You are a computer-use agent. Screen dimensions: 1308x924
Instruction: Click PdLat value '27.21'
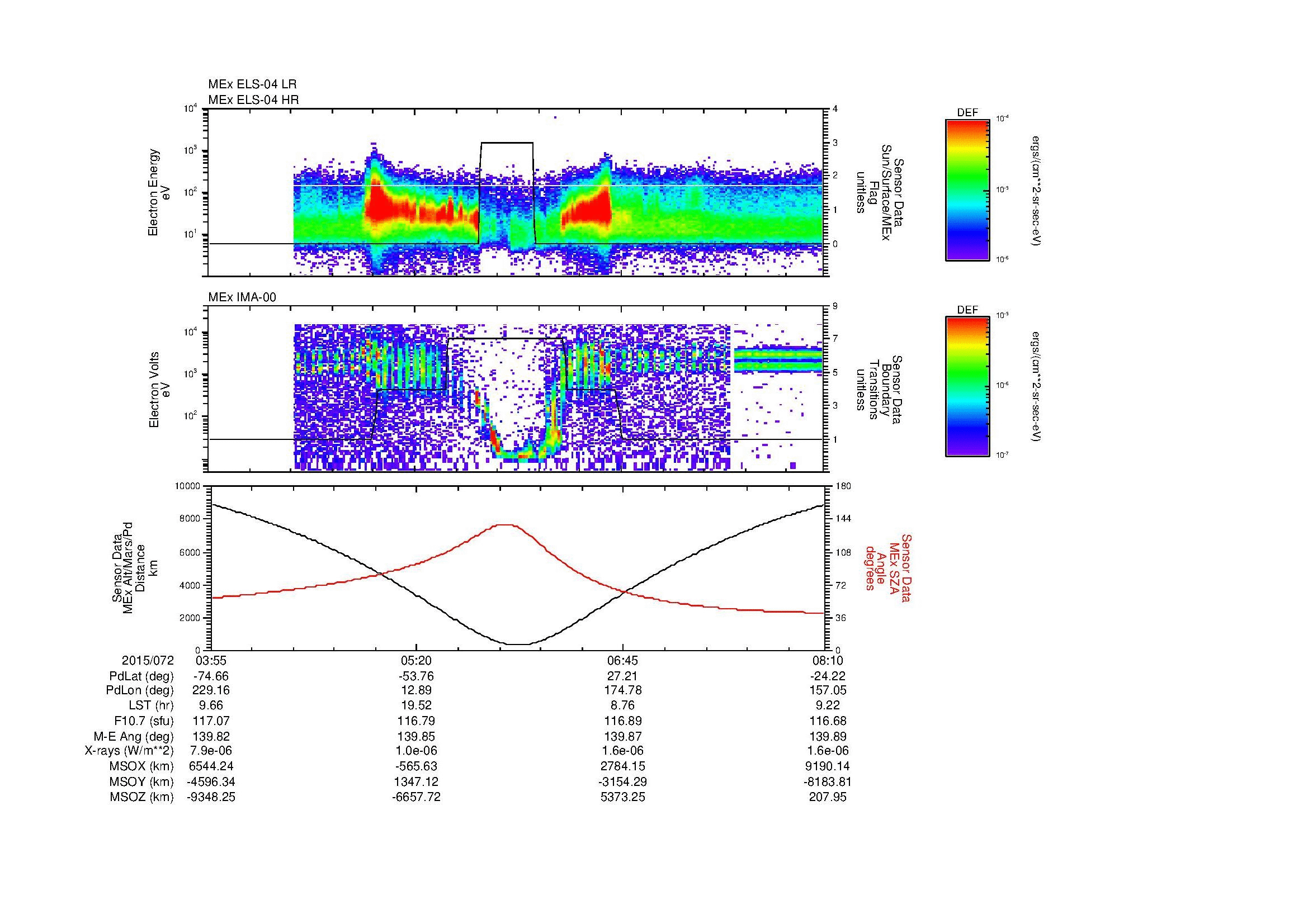click(623, 676)
